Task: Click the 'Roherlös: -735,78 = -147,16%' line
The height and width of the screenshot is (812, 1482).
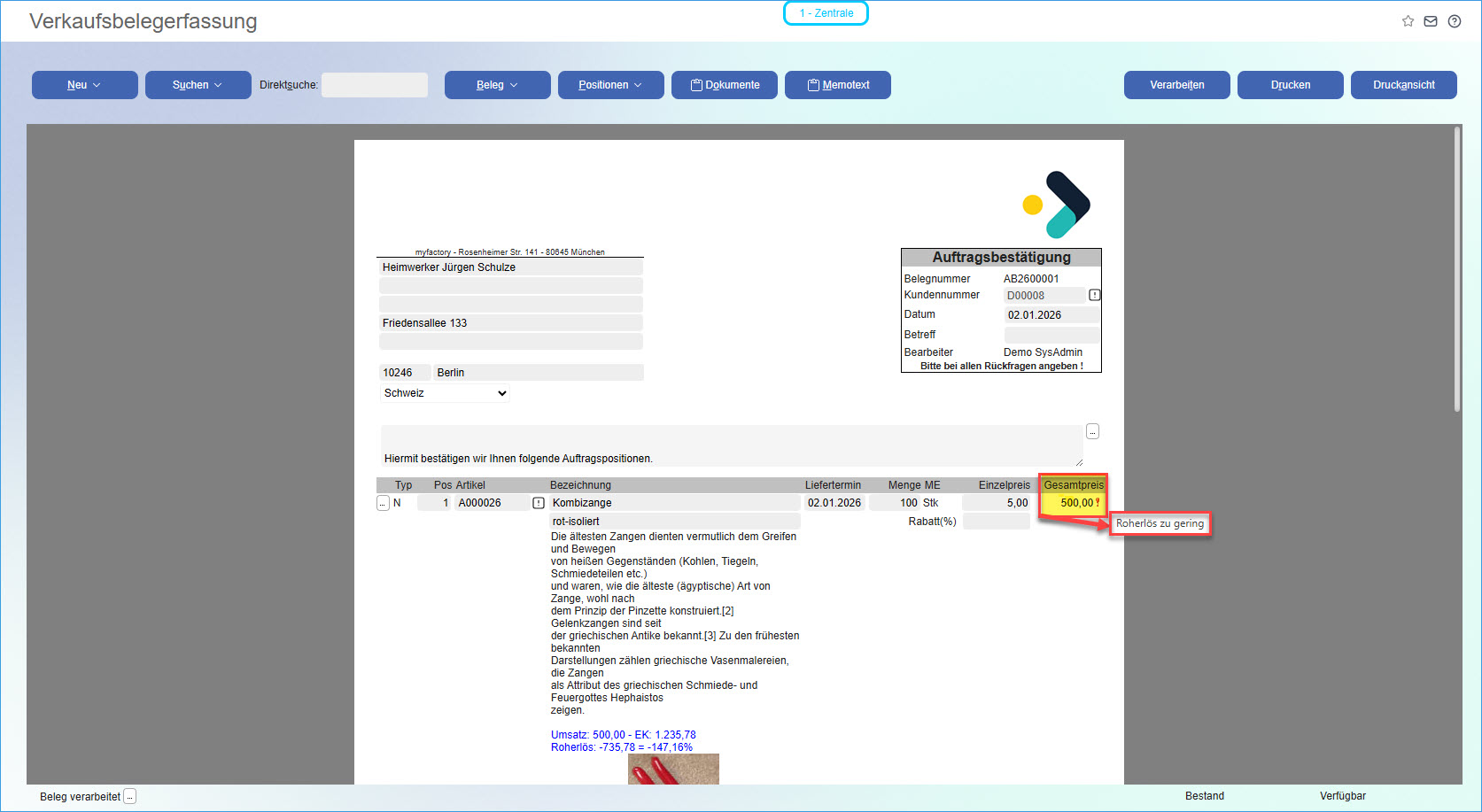Action: point(622,747)
